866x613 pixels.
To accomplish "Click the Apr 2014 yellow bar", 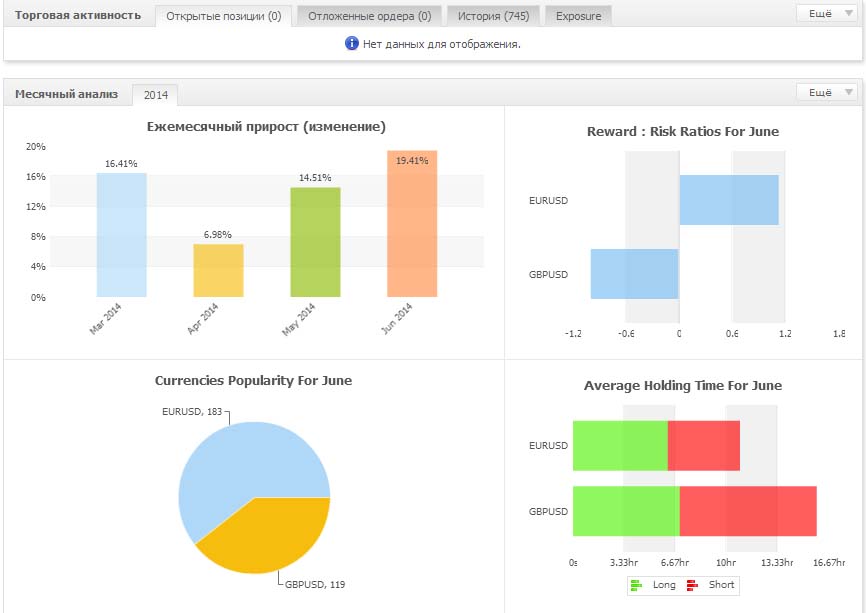I will point(218,270).
